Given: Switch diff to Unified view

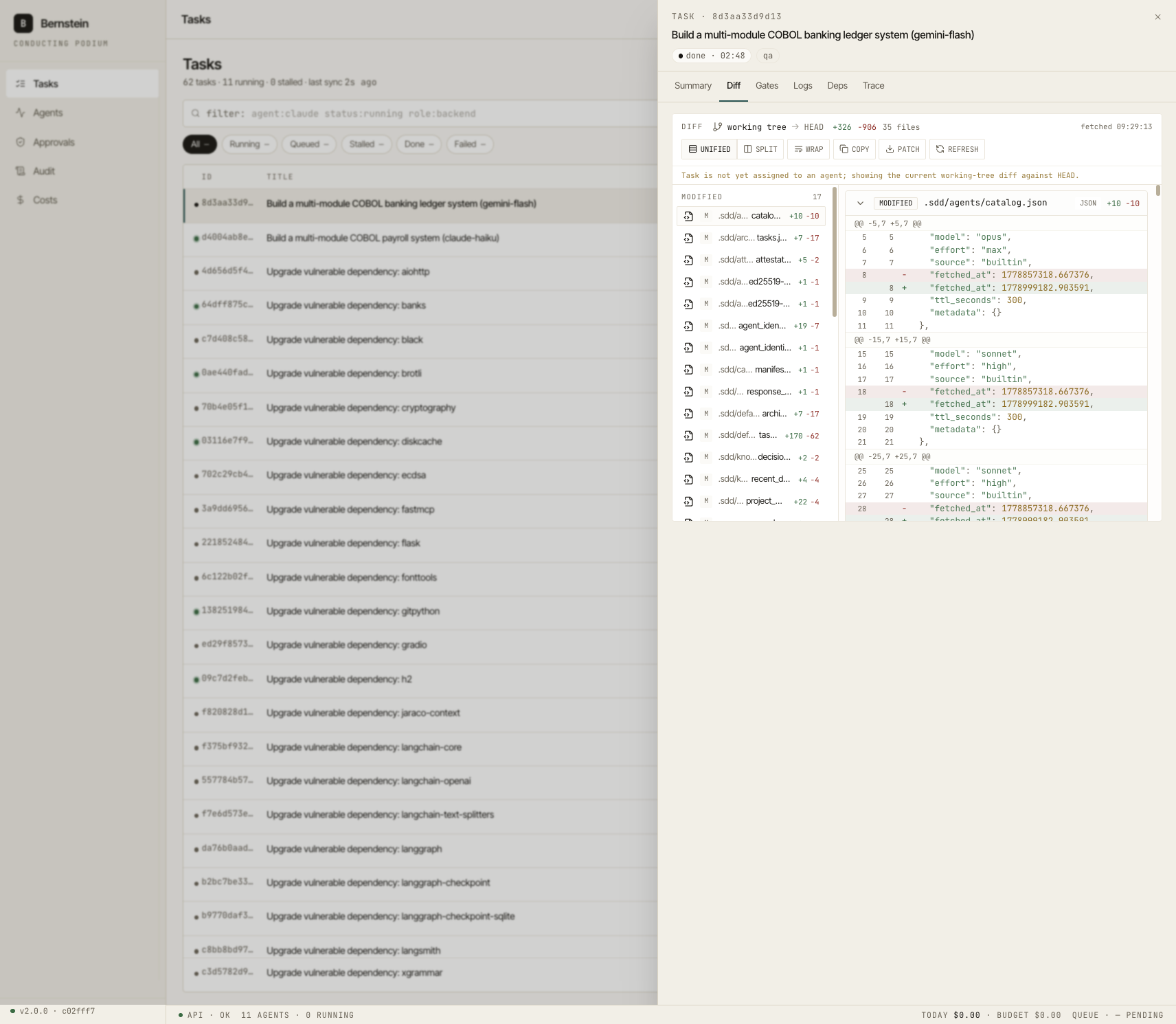Looking at the screenshot, I should click(709, 149).
